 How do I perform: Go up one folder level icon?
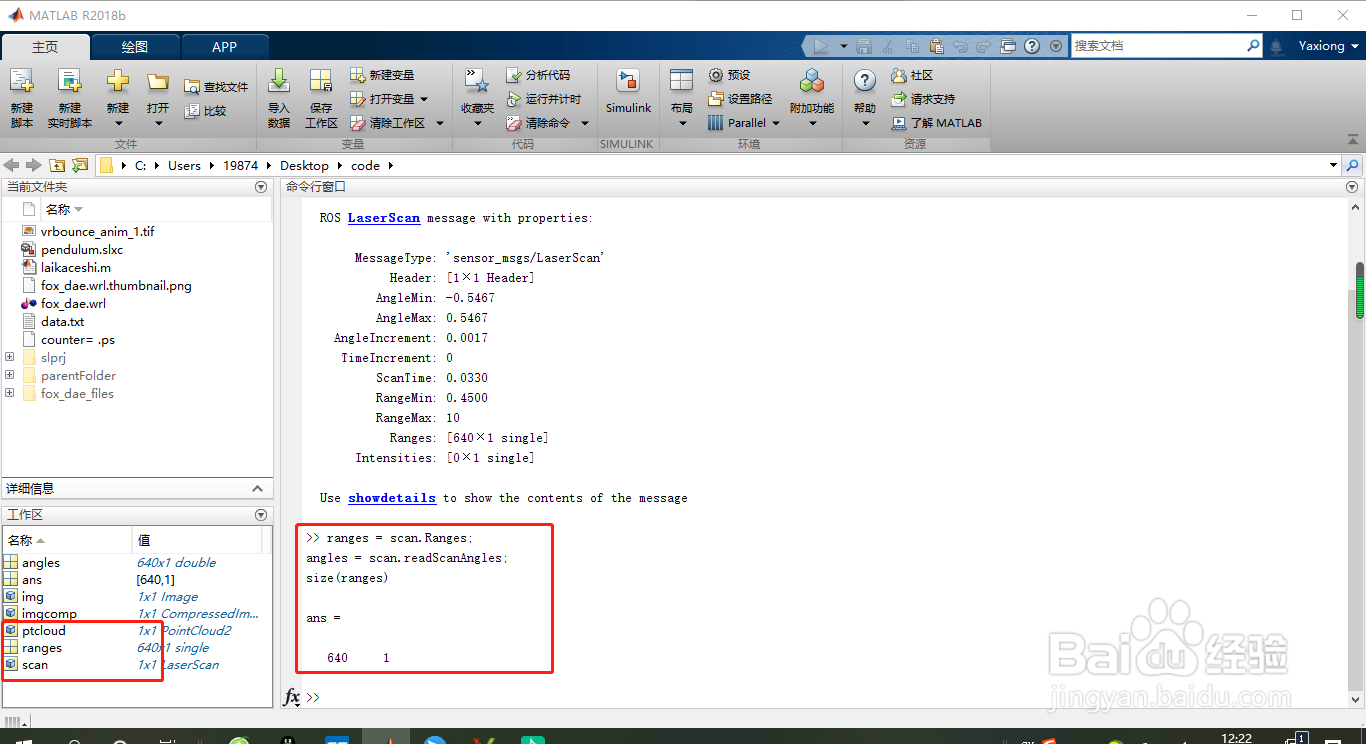tap(57, 165)
